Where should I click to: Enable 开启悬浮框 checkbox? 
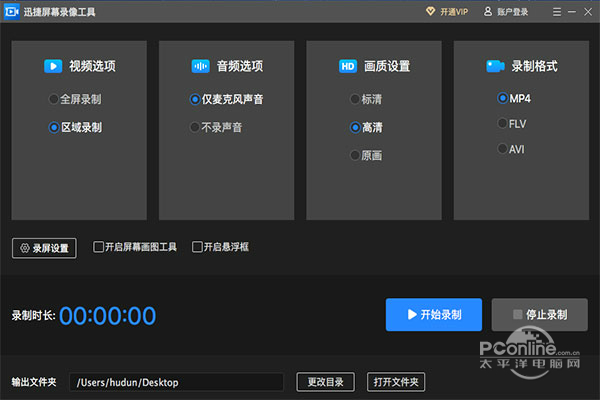point(197,247)
